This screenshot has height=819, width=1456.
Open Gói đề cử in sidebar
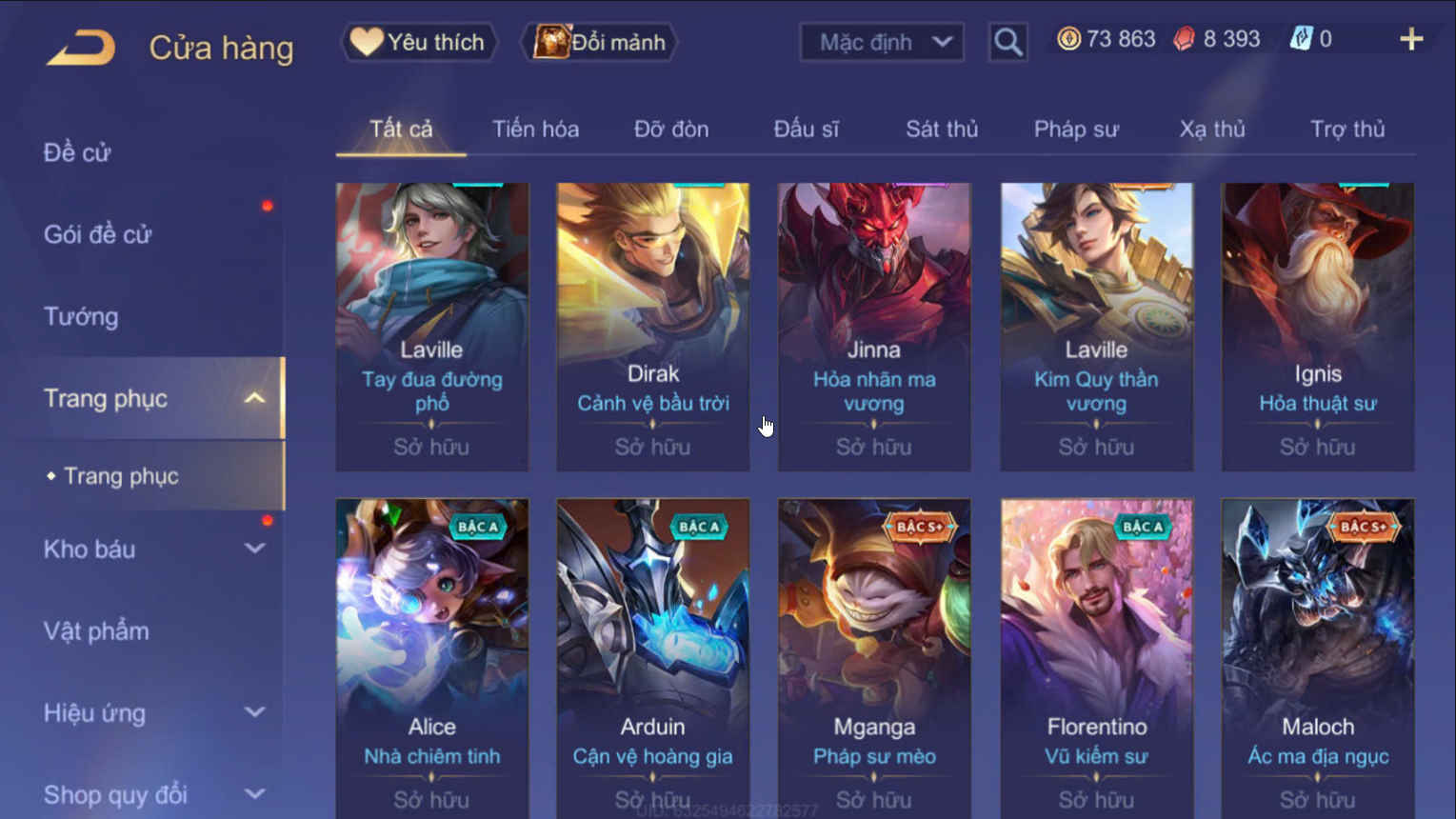[x=97, y=234]
